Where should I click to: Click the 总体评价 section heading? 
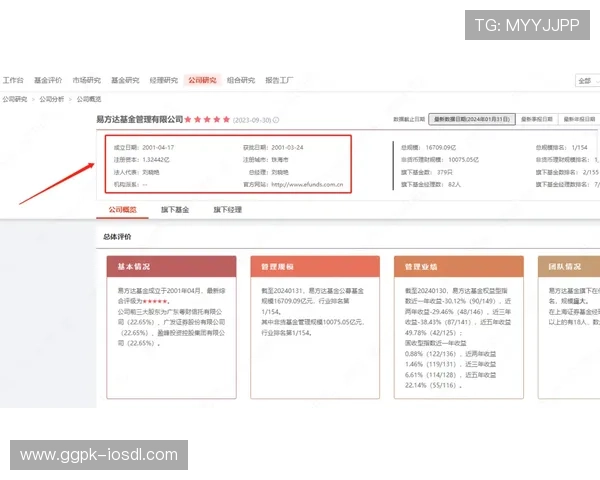click(x=117, y=237)
